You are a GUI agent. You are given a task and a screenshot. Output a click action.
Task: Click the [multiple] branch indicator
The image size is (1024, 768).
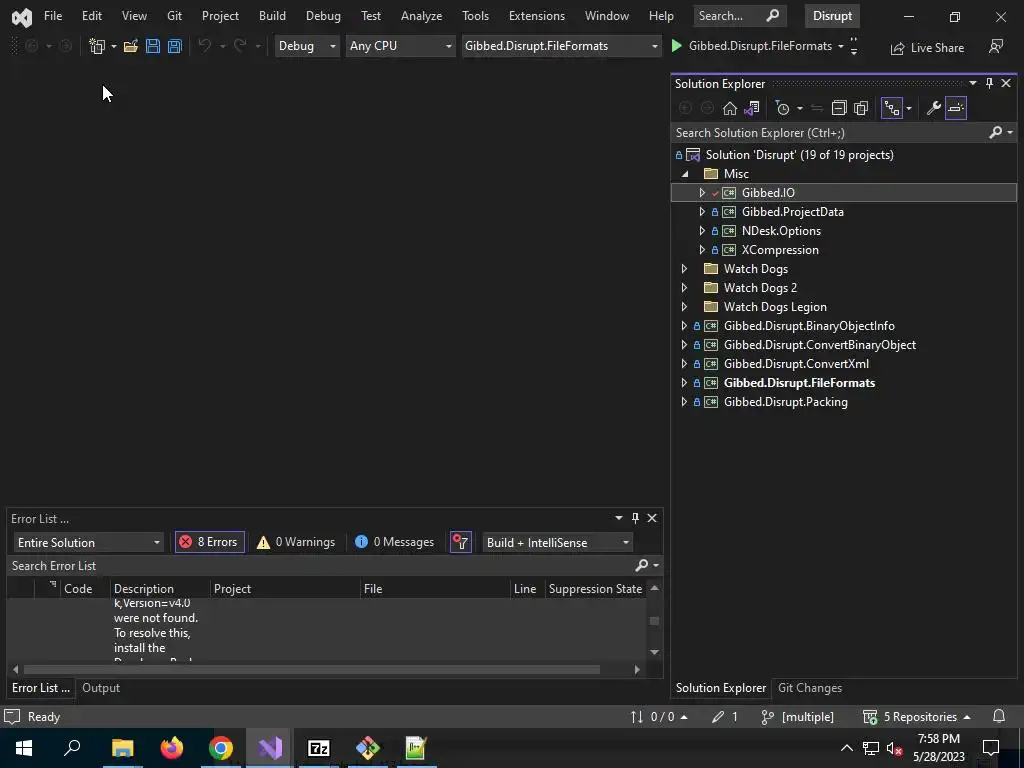[798, 716]
